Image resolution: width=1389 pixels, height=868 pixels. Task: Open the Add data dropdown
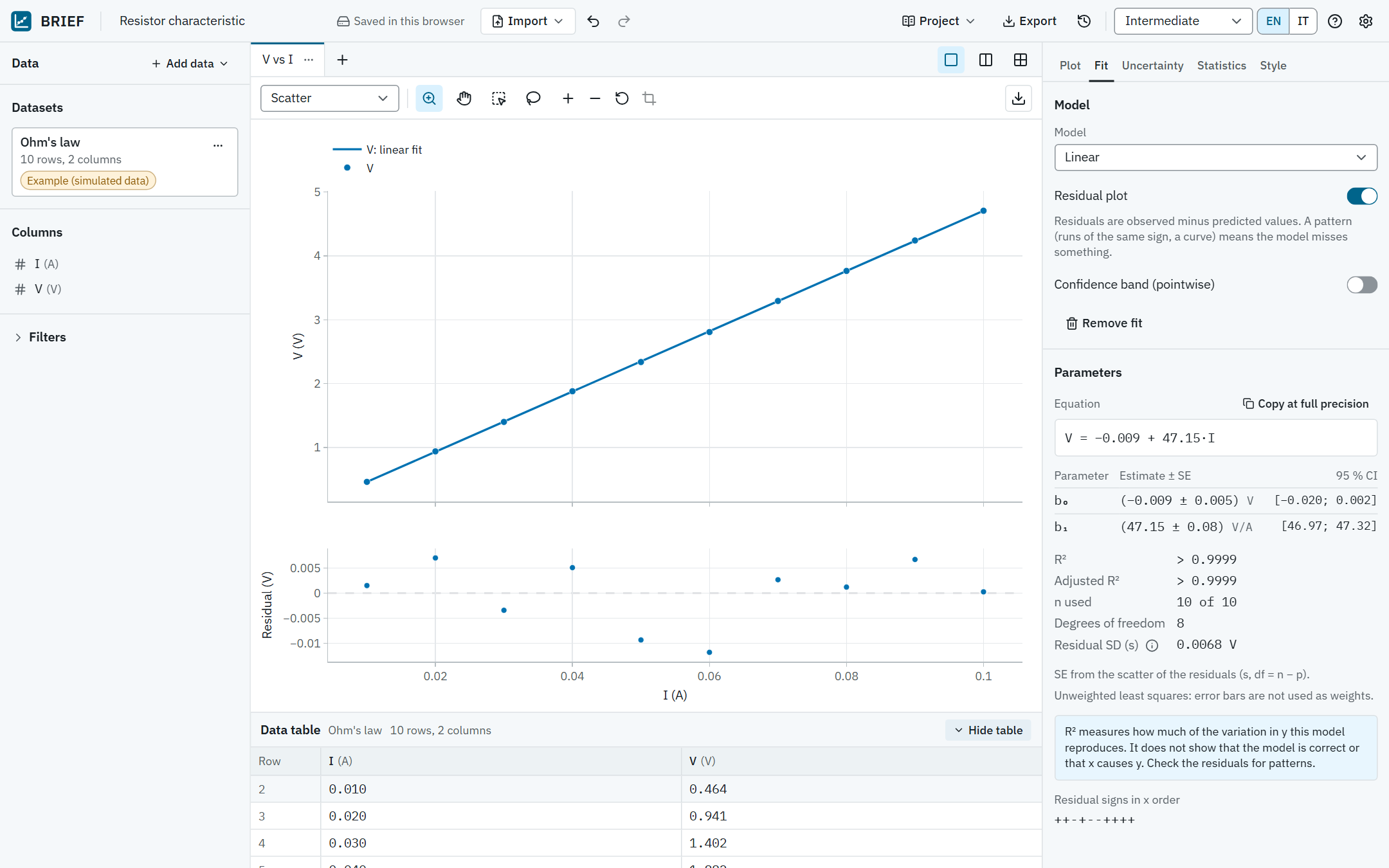coord(190,64)
